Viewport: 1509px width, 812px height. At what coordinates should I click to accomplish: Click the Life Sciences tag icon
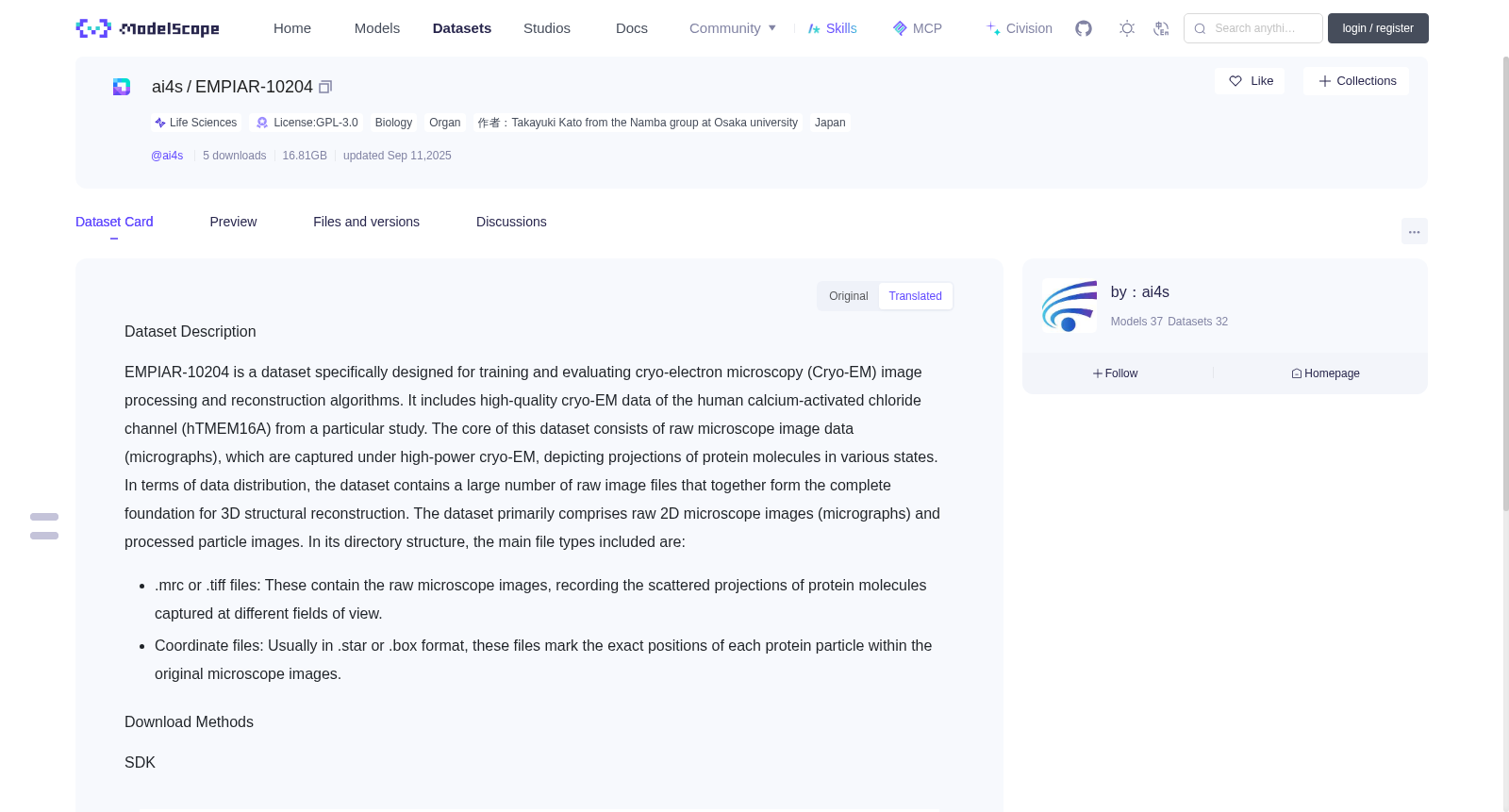coord(160,123)
